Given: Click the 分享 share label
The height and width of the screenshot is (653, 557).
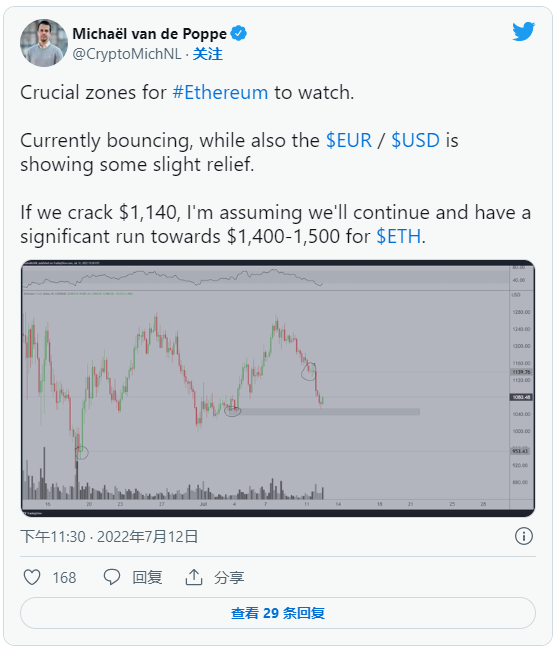Looking at the screenshot, I should [x=229, y=578].
